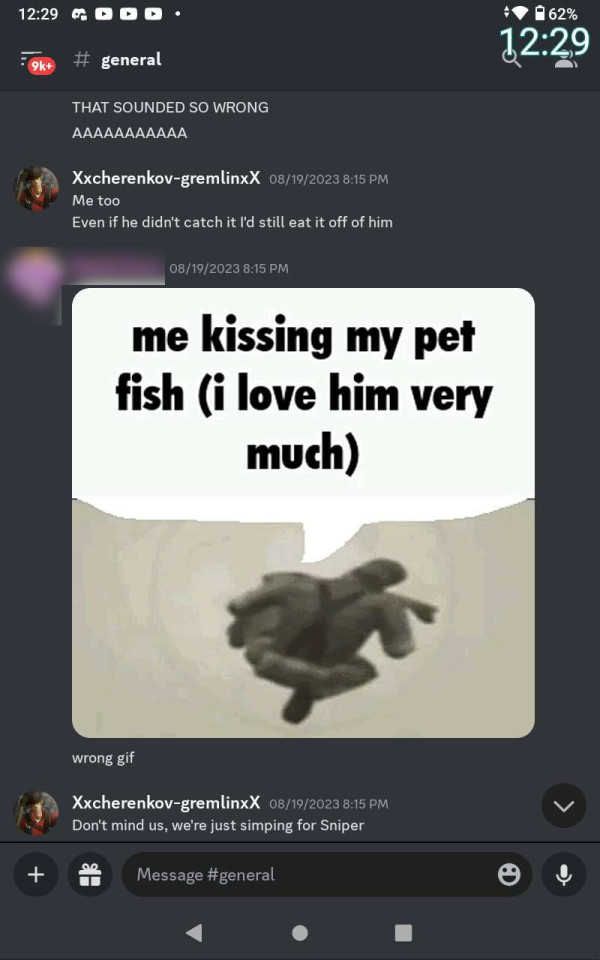Open the pet fish GIF image
The image size is (600, 960).
(303, 512)
